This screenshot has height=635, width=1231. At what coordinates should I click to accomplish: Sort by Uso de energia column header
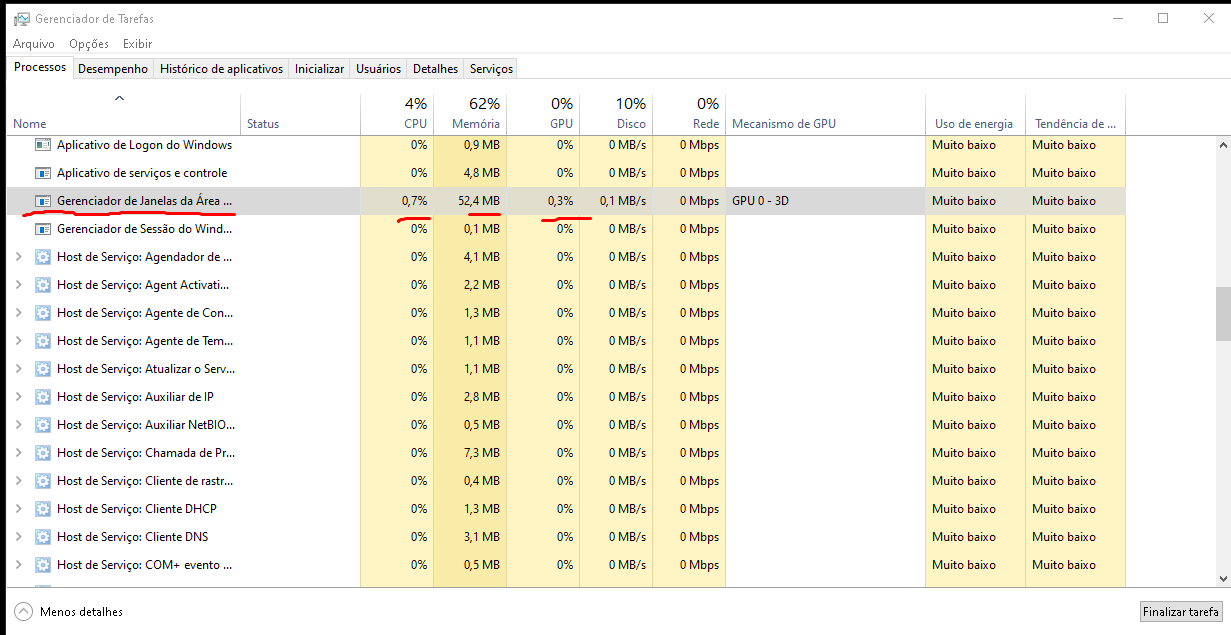(x=975, y=114)
